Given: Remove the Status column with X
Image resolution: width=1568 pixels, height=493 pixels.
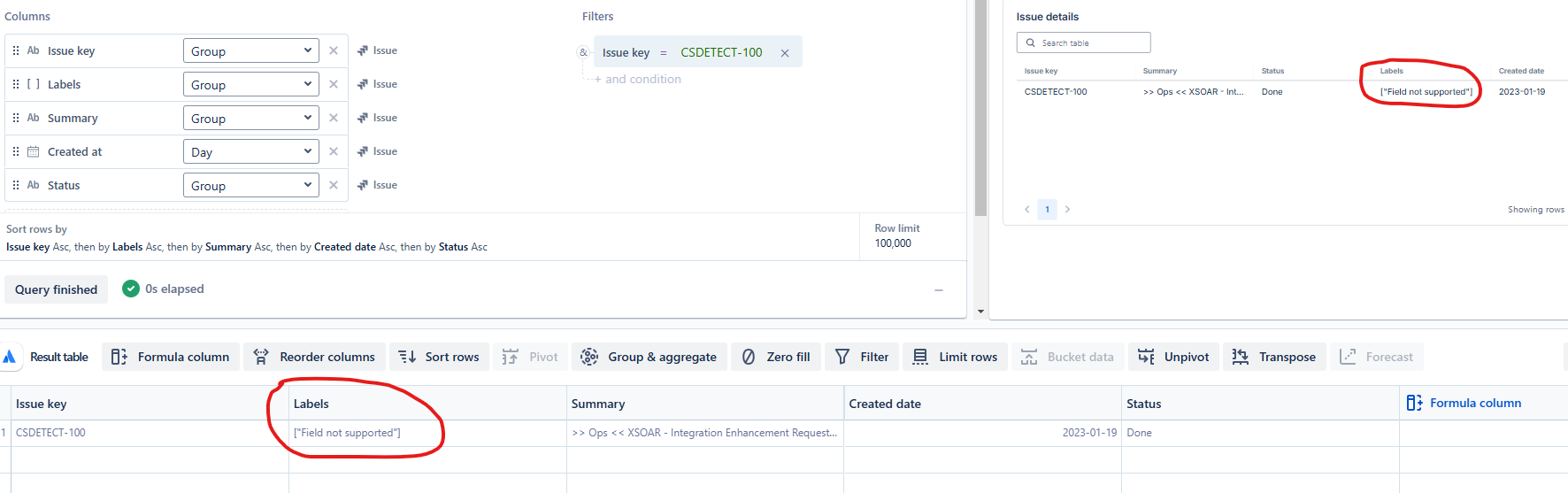Looking at the screenshot, I should tap(334, 185).
